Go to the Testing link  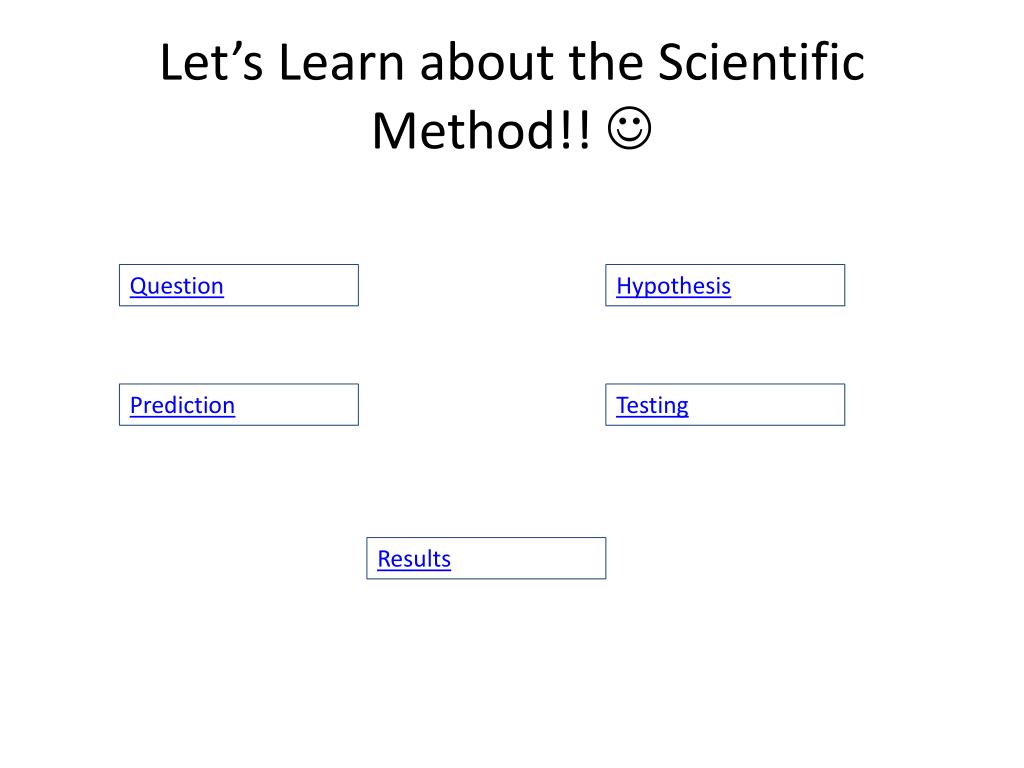652,406
